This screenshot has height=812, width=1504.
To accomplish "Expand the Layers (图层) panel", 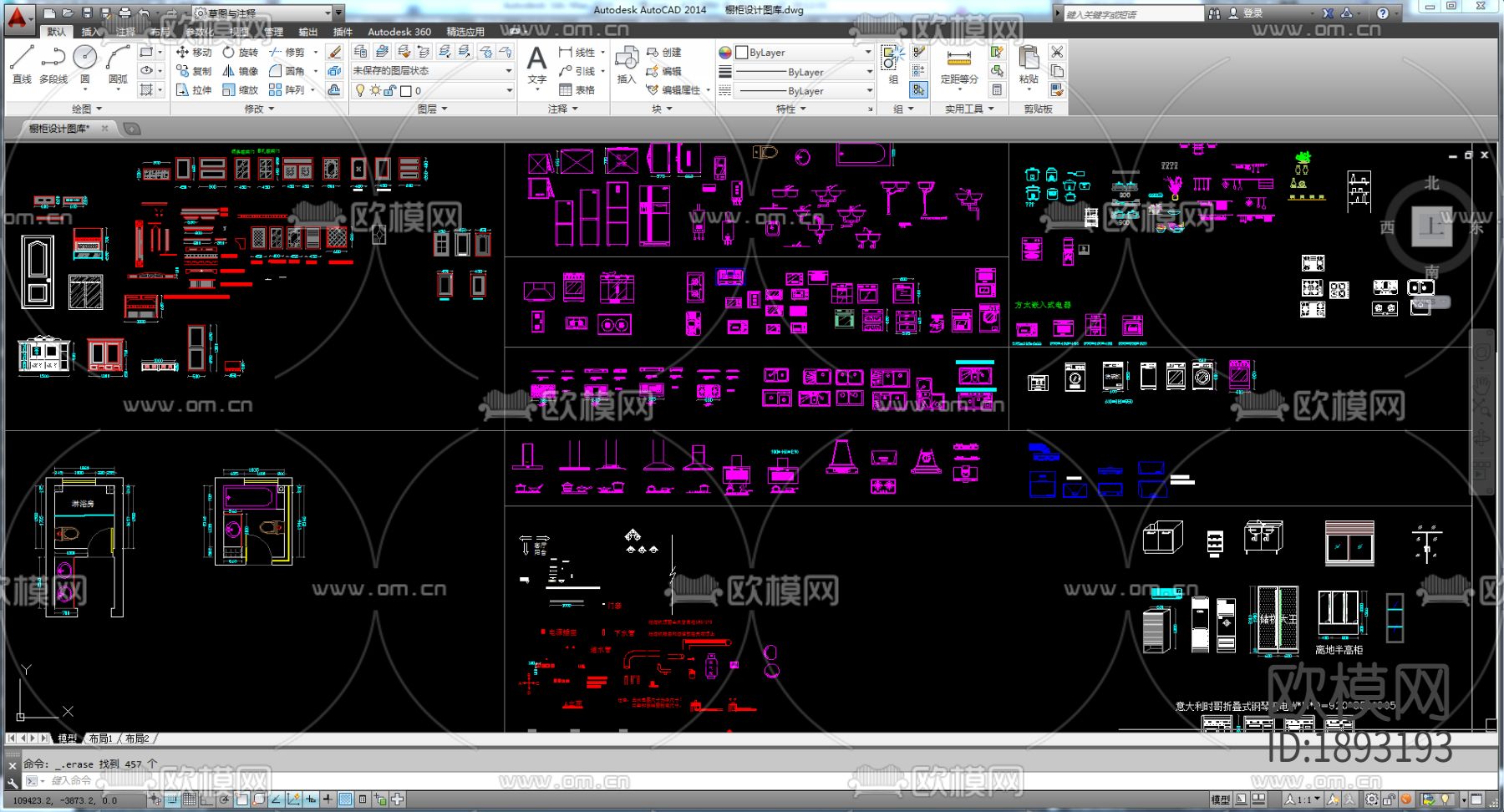I will (x=433, y=109).
